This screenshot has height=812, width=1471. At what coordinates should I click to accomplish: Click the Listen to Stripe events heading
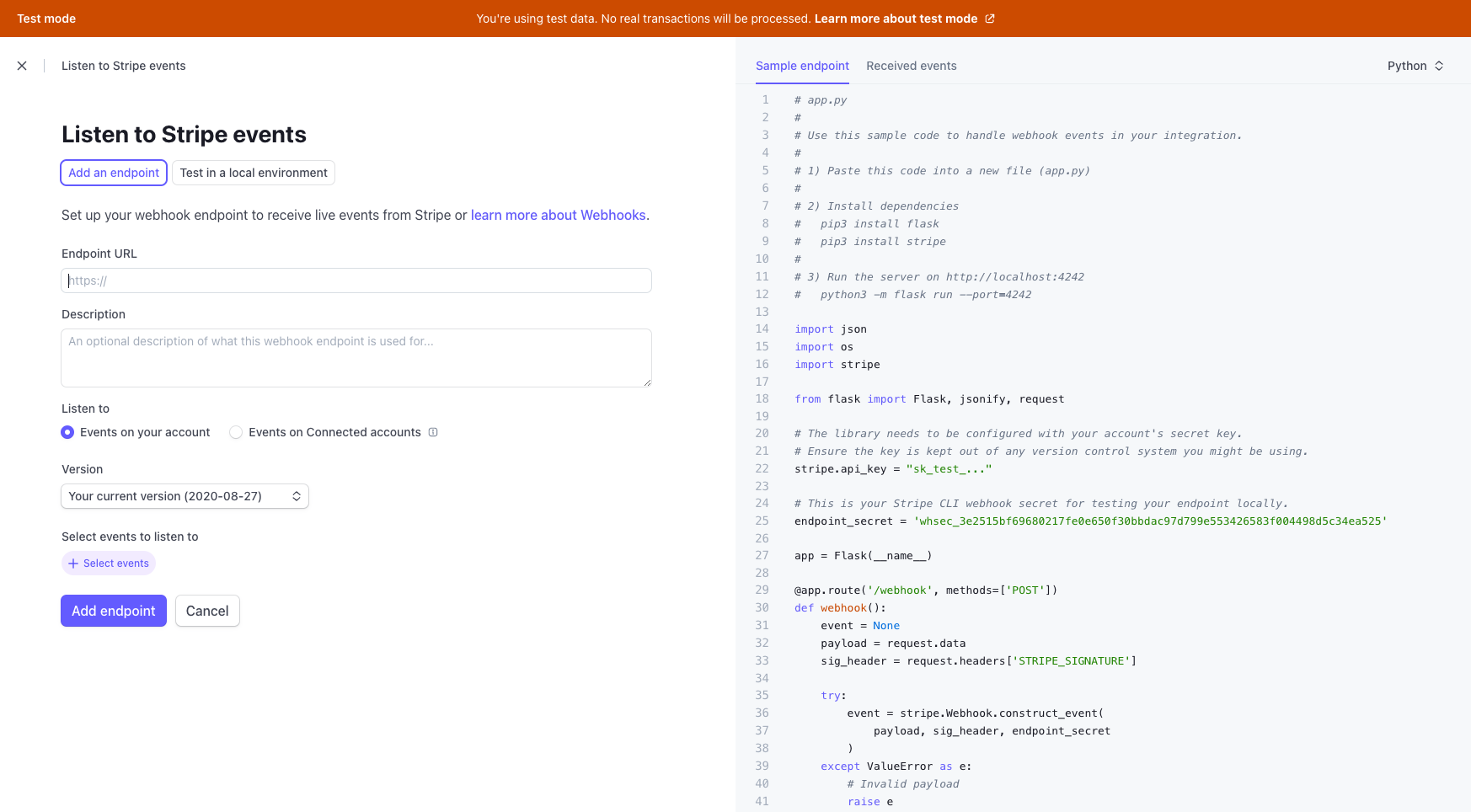184,135
